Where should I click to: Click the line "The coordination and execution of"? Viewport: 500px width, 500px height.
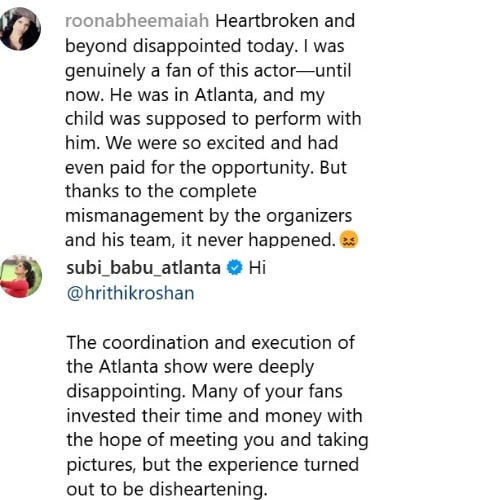[x=211, y=343]
